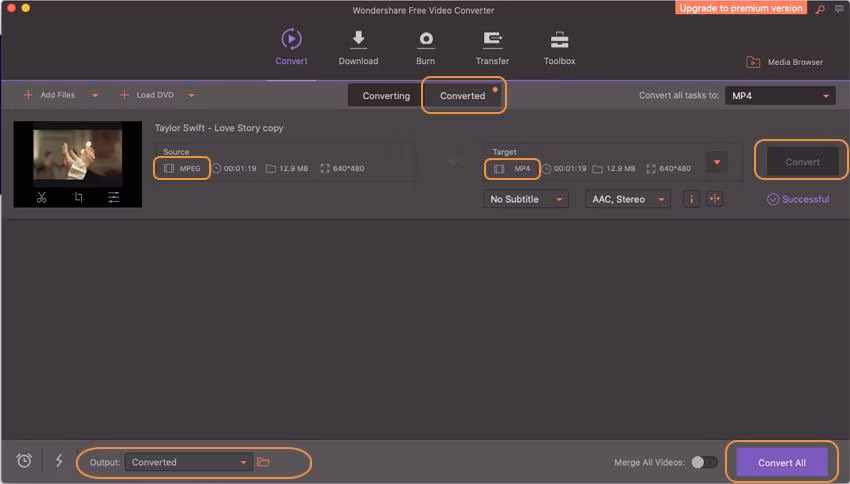
Task: Click the Convert button for Love Story
Action: click(x=802, y=162)
